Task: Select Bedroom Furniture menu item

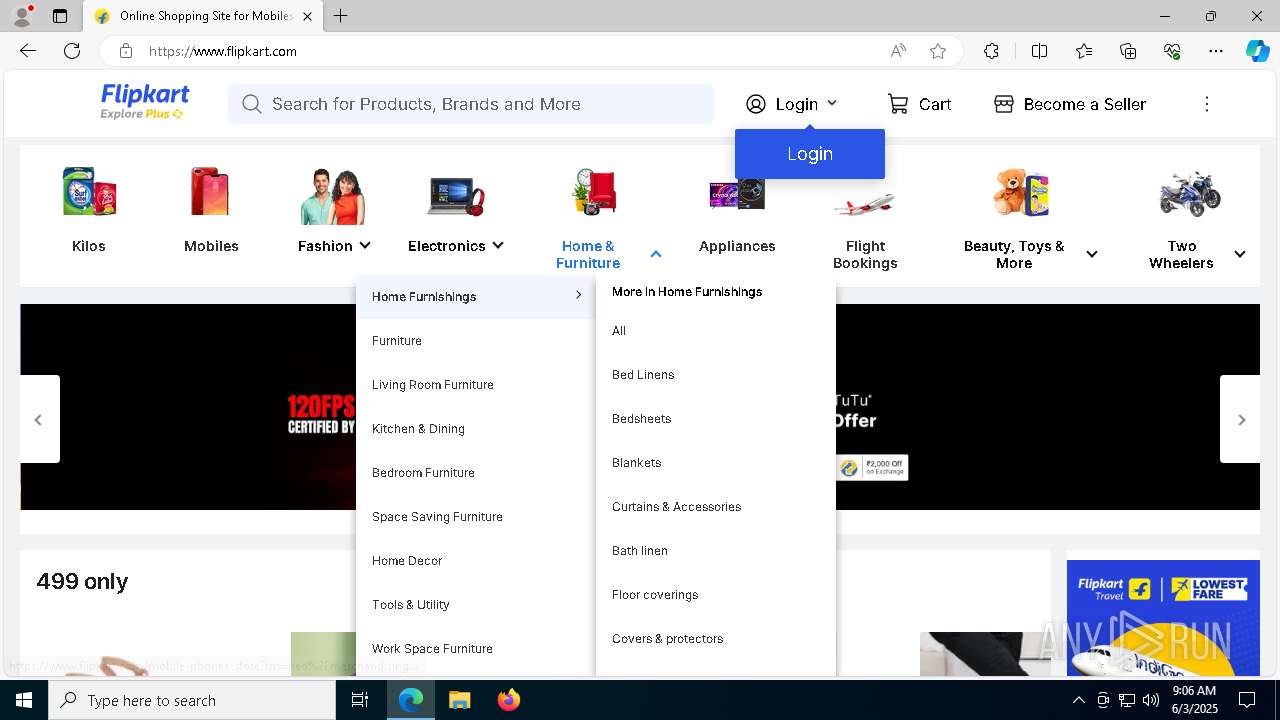Action: pos(423,473)
